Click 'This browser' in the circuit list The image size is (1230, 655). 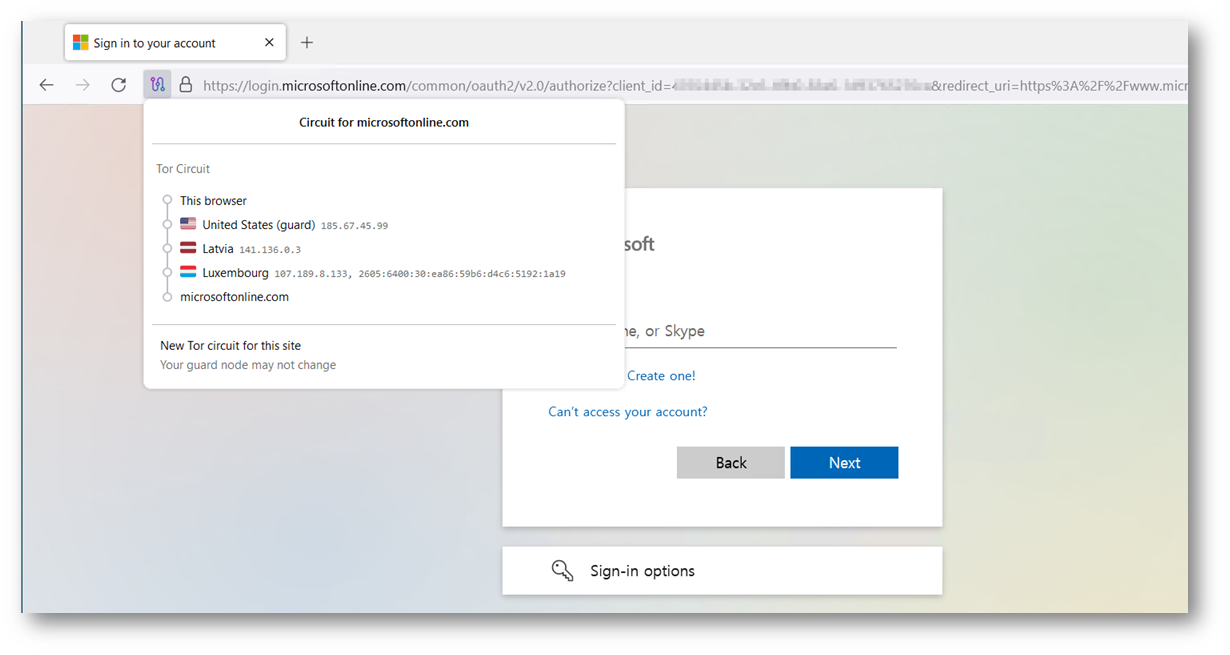point(213,201)
